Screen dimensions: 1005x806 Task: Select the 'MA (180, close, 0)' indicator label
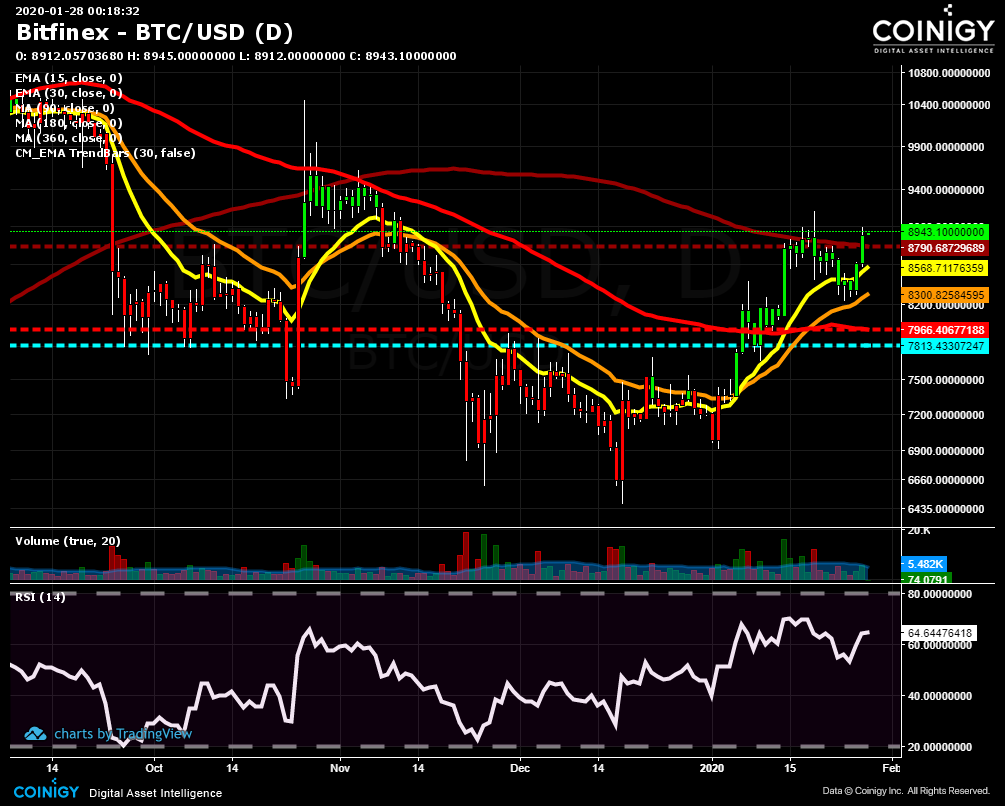(69, 123)
